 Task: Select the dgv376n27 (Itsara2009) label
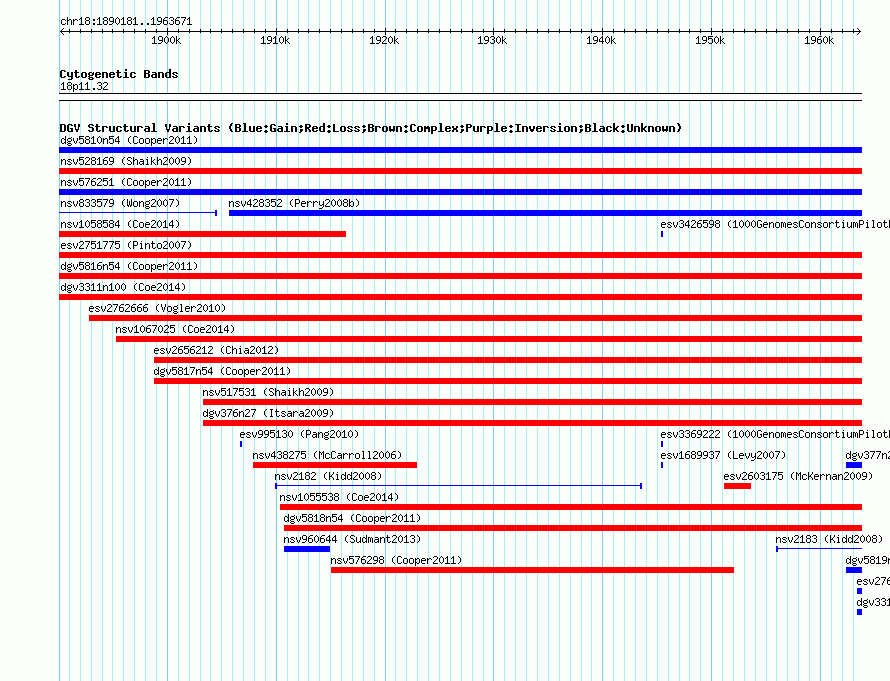tap(268, 413)
